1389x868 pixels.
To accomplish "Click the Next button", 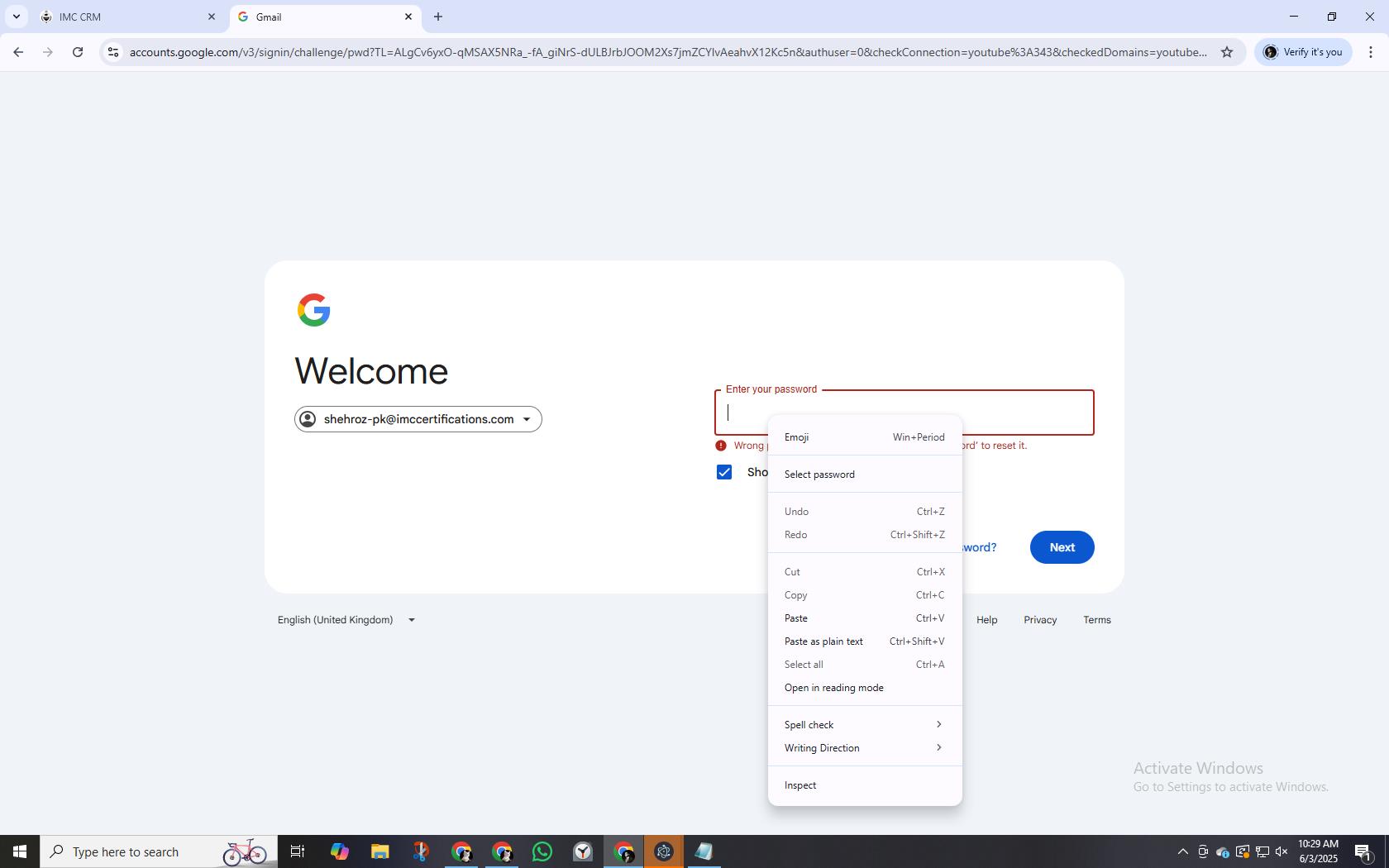I will point(1062,547).
